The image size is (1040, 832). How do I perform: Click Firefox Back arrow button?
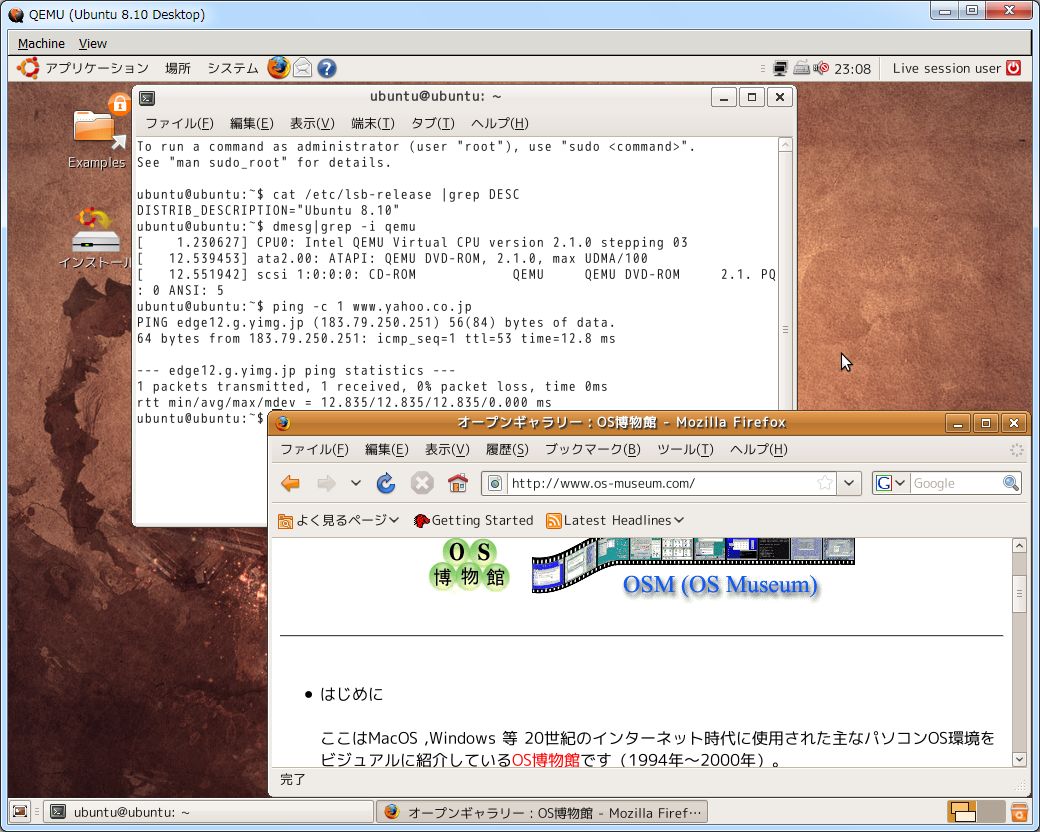[x=291, y=483]
